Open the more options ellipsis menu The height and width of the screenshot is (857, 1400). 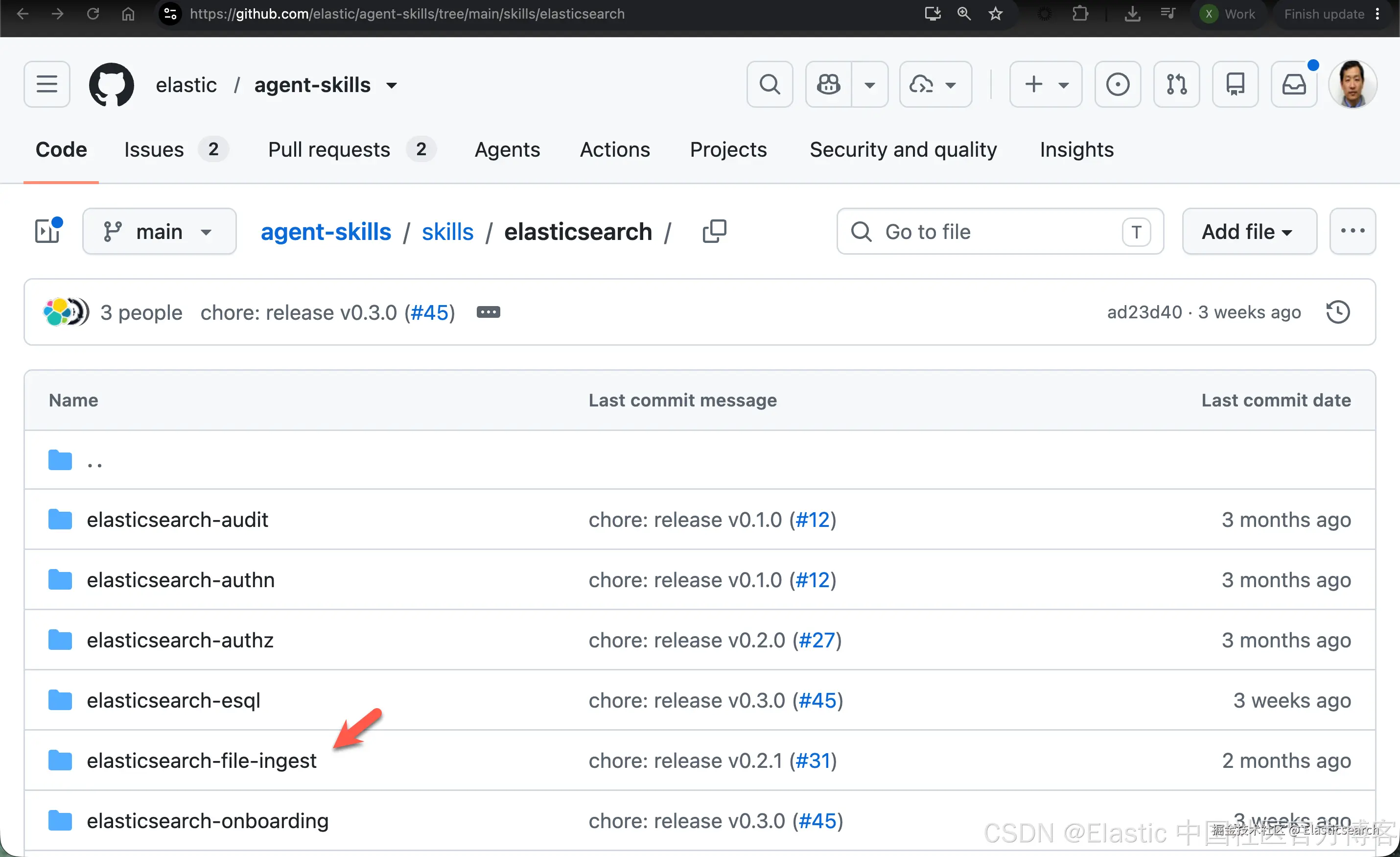click(x=1352, y=231)
